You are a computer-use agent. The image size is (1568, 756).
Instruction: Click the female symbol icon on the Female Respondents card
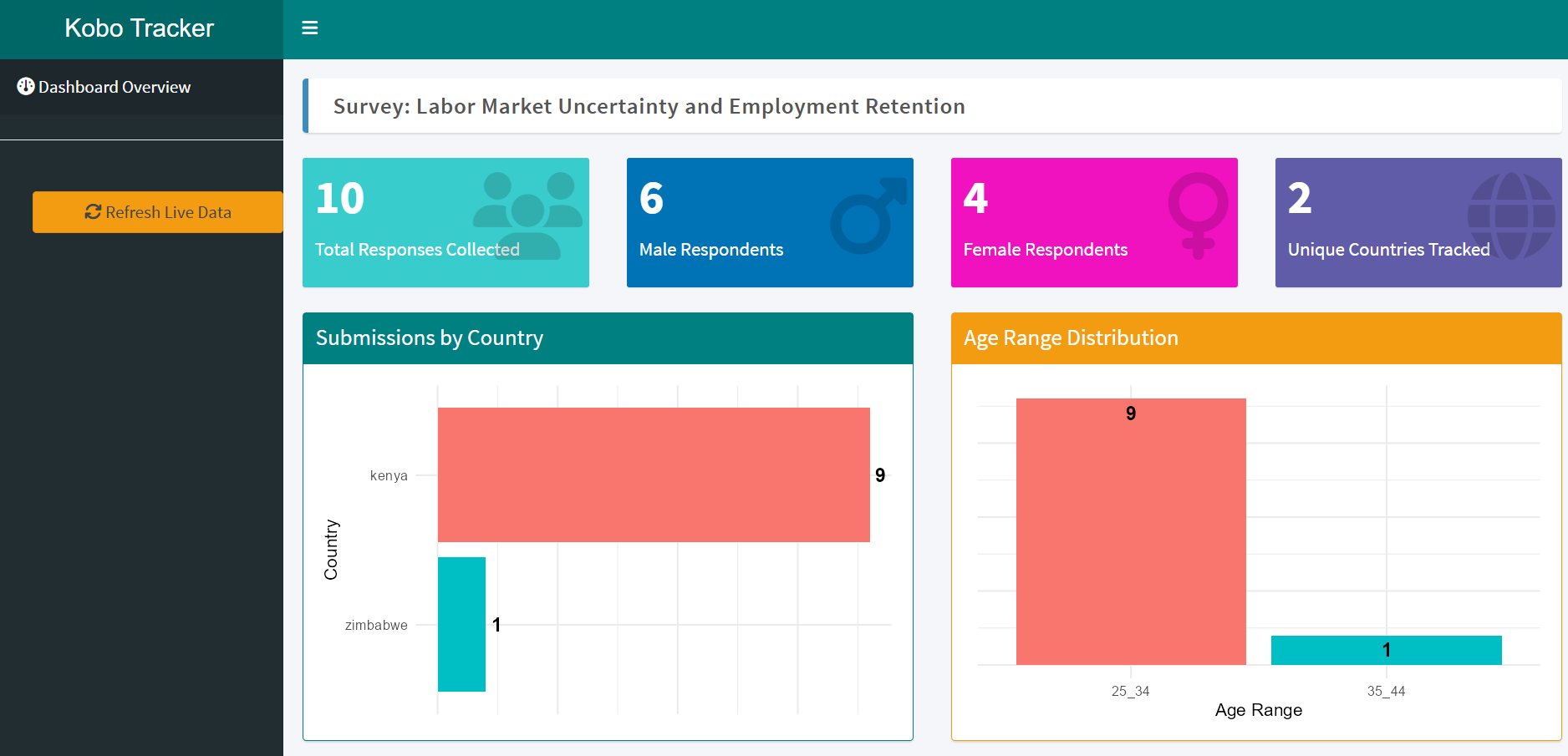[x=1198, y=216]
